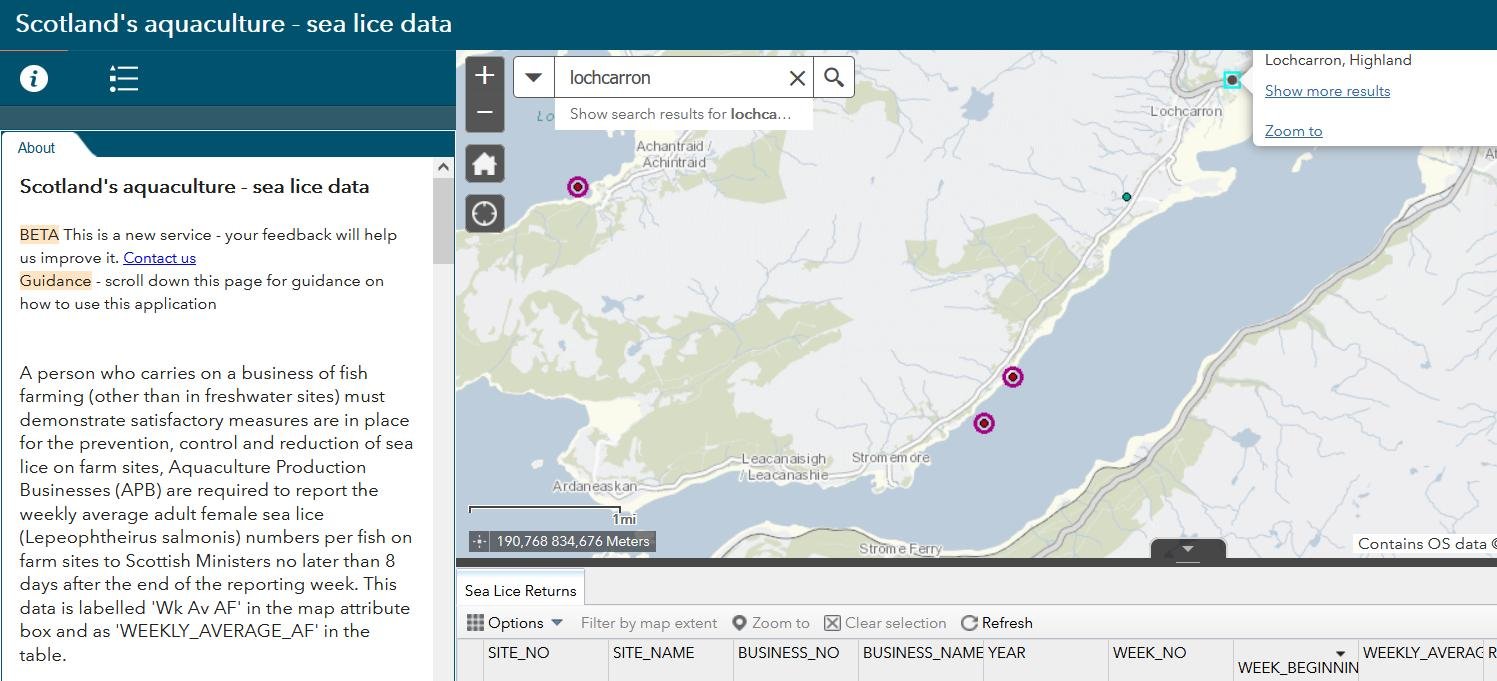
Task: Open the search source dropdown arrow
Action: click(x=534, y=77)
